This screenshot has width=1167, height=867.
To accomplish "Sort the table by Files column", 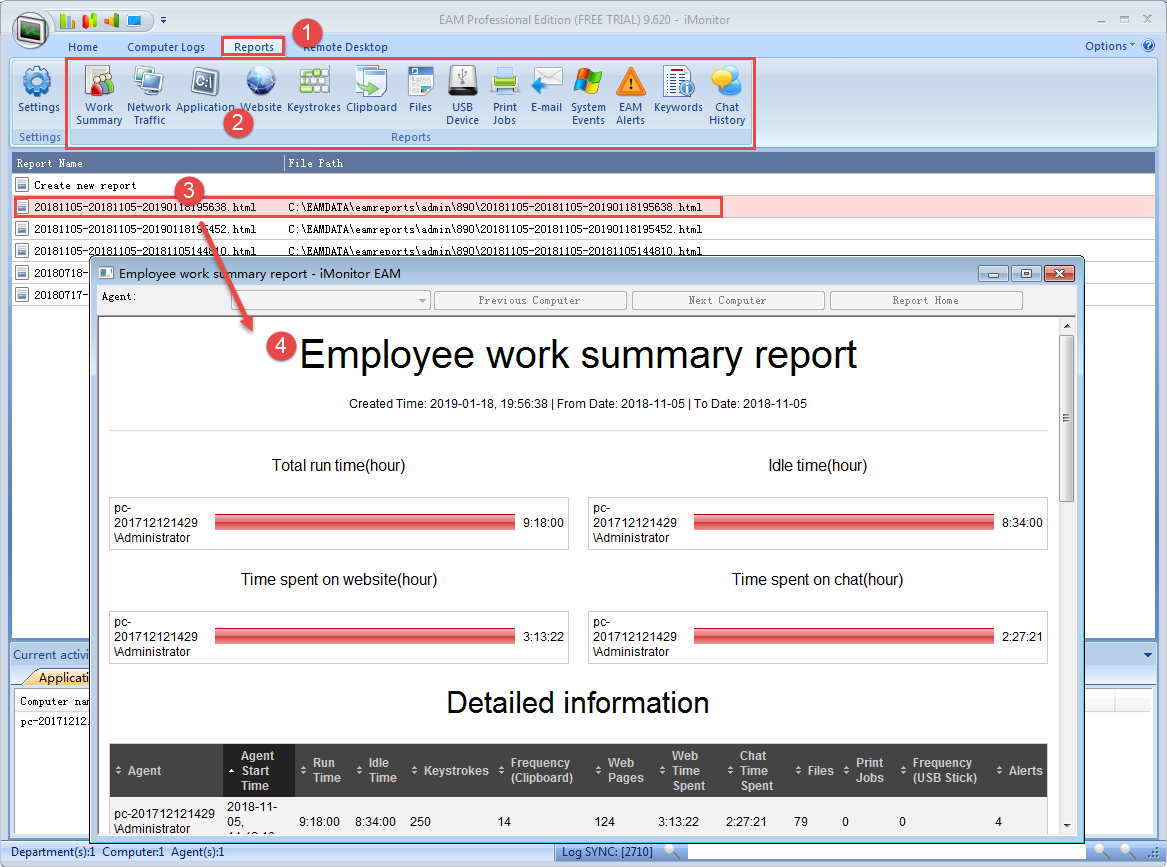I will (x=815, y=770).
